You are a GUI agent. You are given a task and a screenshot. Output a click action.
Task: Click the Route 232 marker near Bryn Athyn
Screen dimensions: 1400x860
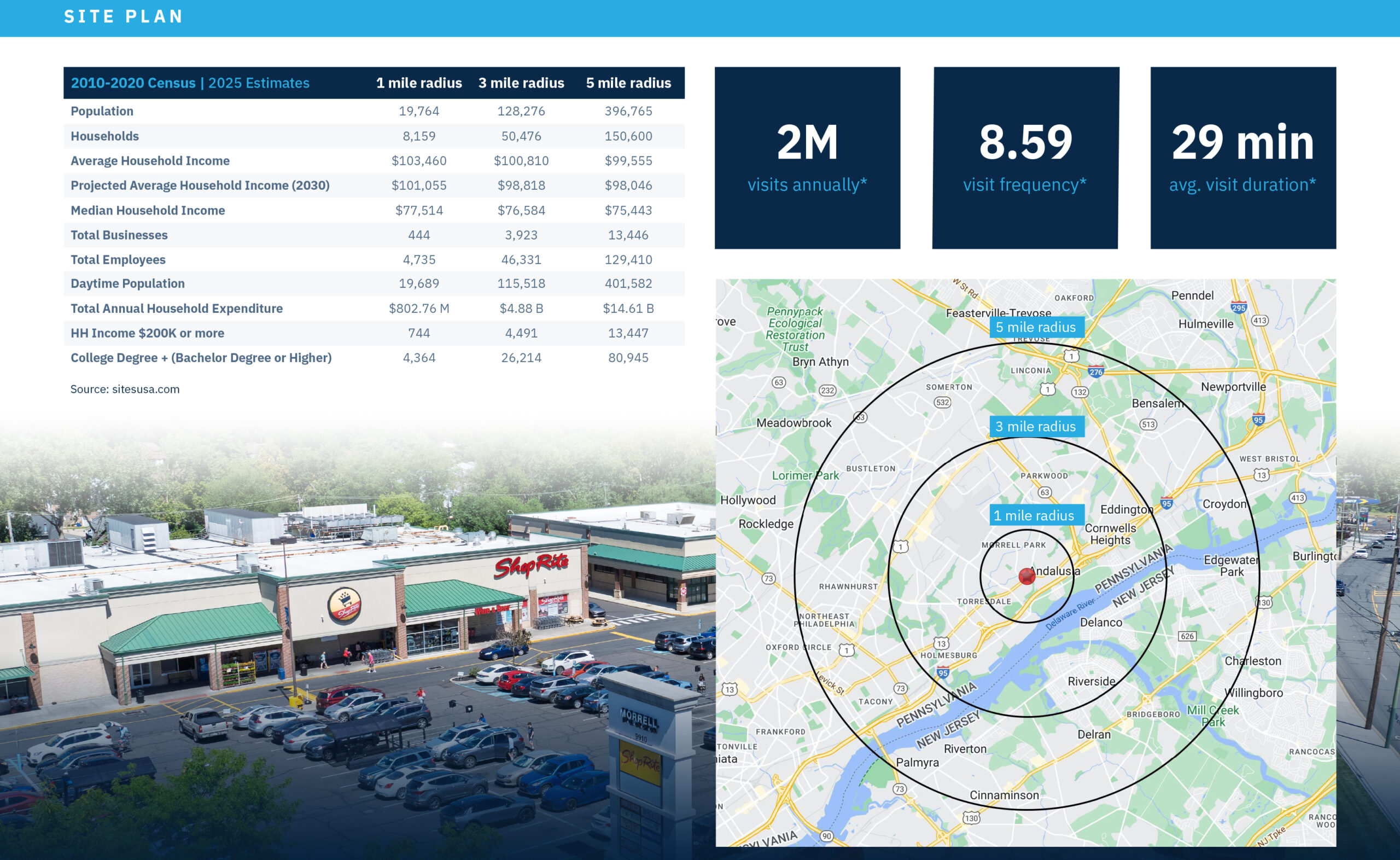click(827, 390)
